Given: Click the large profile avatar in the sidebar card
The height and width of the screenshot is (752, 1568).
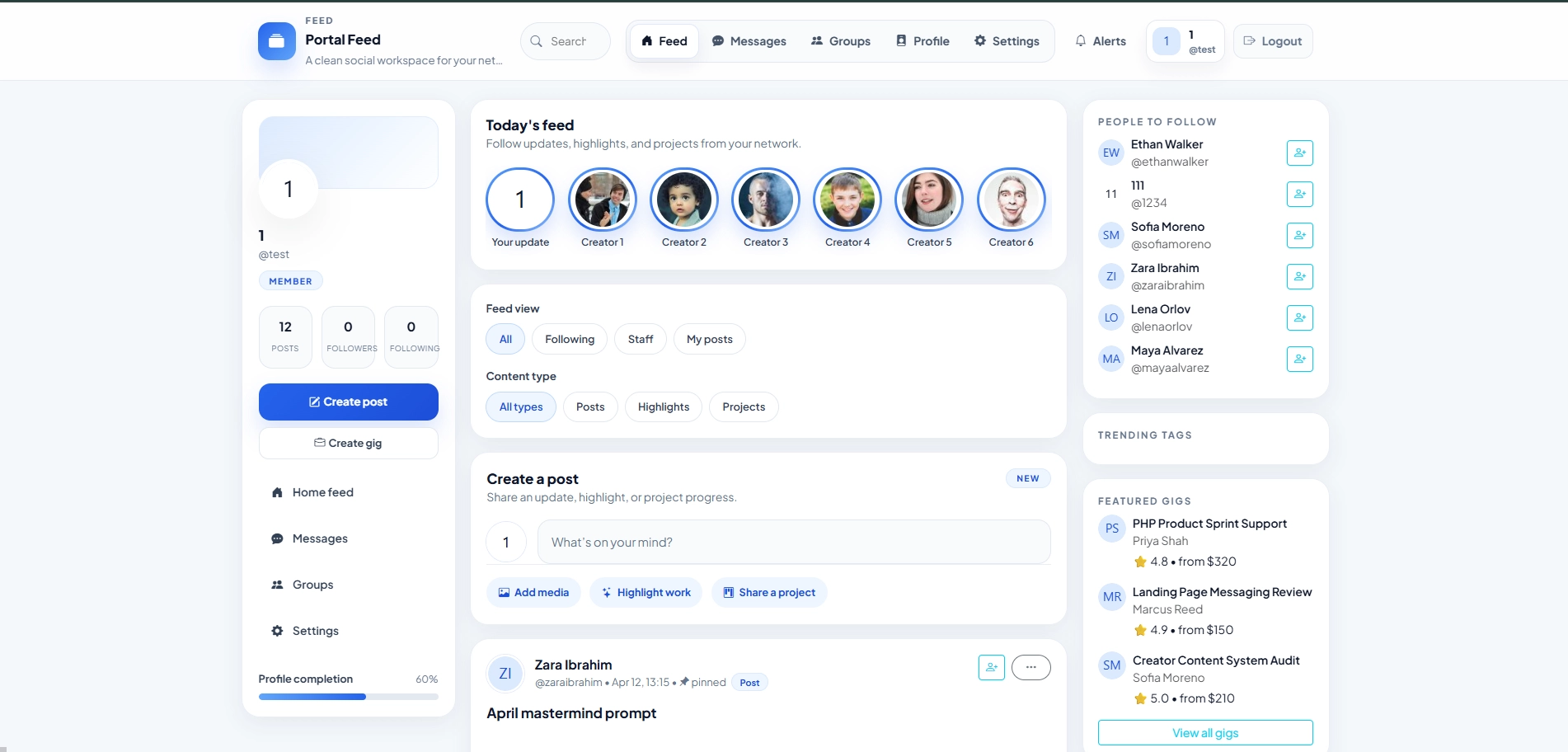Looking at the screenshot, I should click(x=289, y=189).
